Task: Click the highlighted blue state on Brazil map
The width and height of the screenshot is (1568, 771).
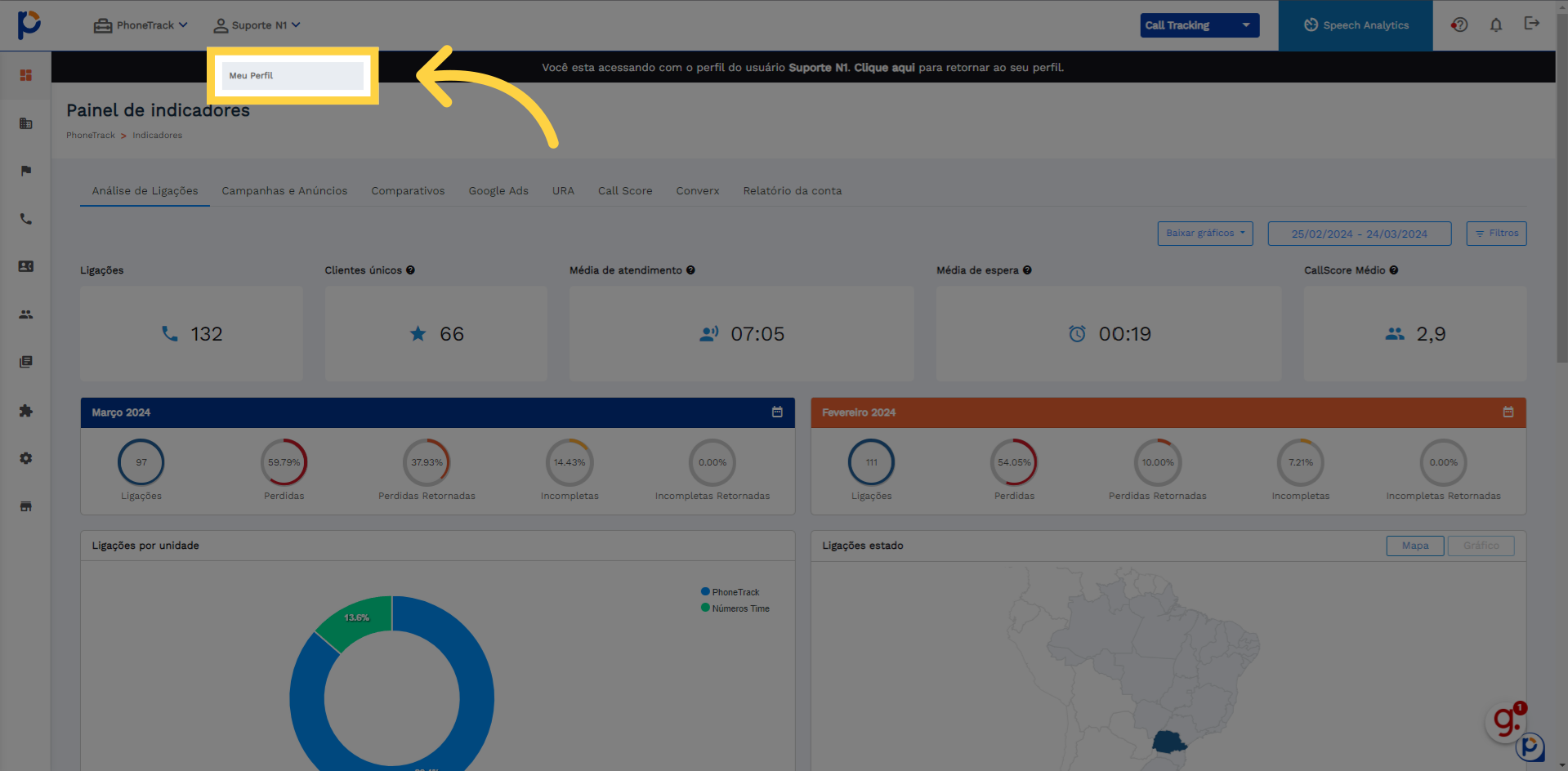Action: click(1169, 742)
